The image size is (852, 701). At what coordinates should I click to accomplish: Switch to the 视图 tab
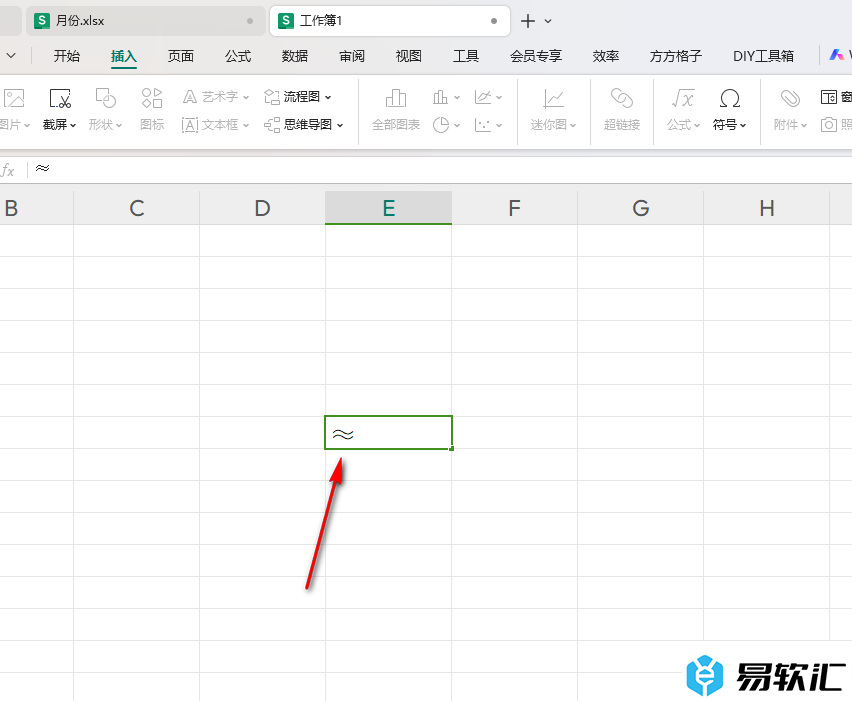point(409,56)
